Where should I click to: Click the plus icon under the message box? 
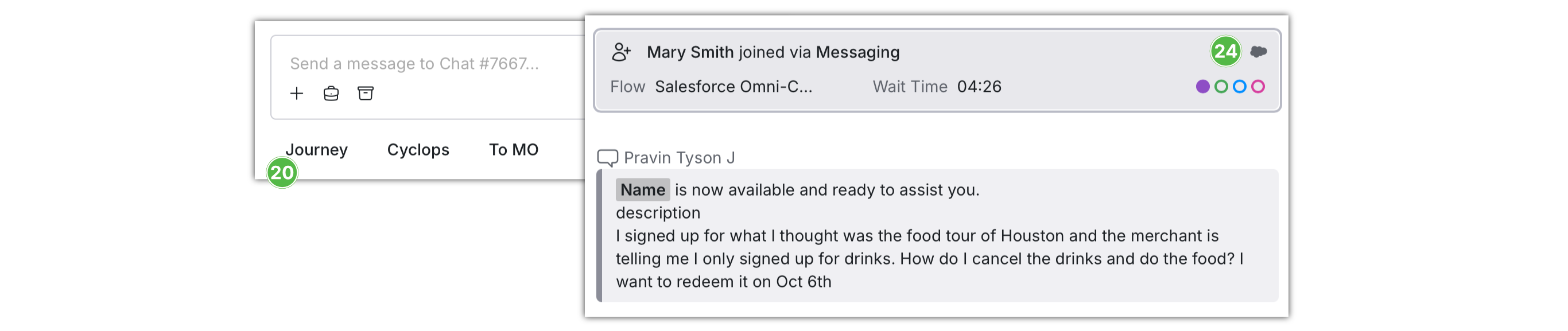pyautogui.click(x=296, y=93)
